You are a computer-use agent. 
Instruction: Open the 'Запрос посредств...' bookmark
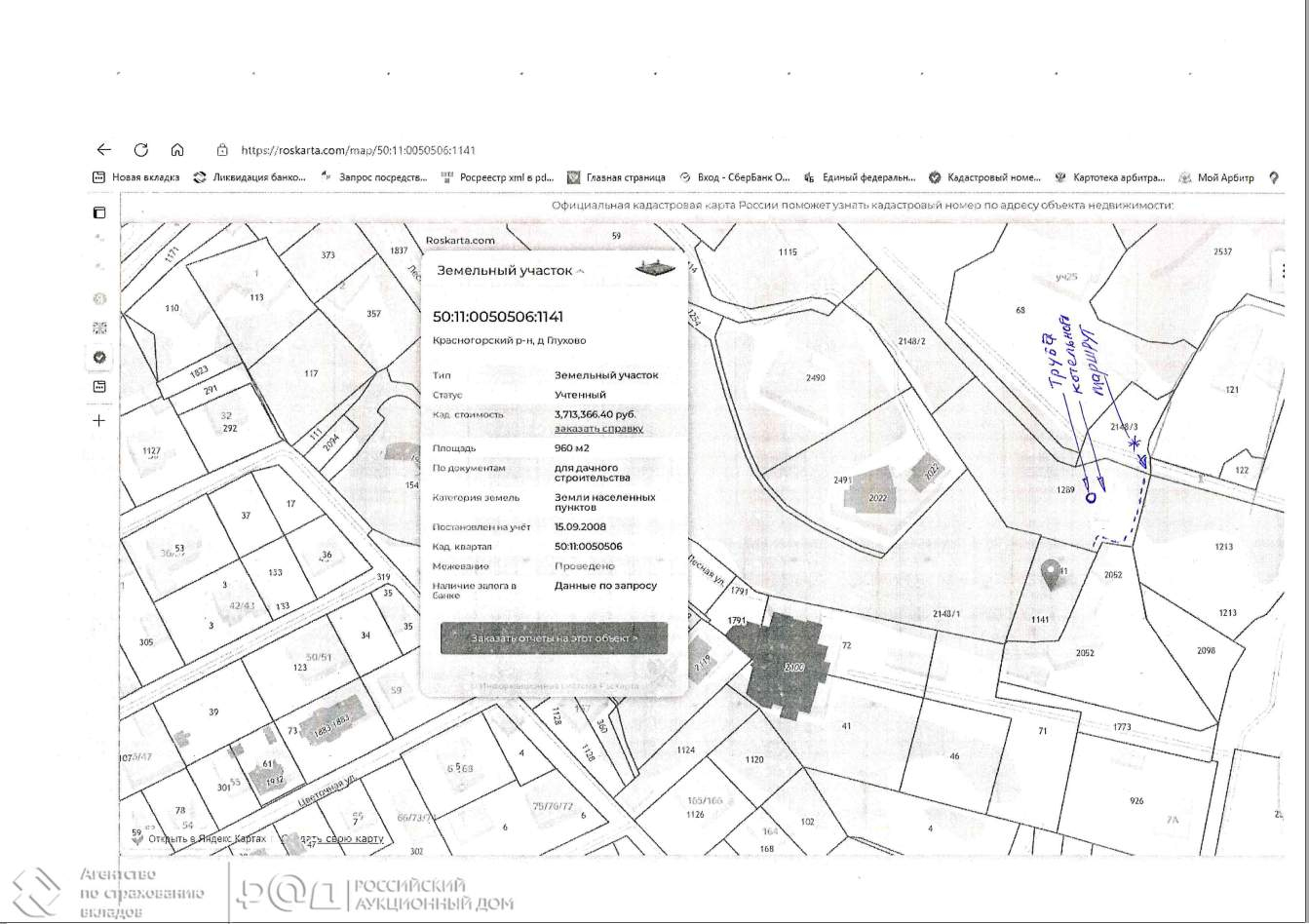click(374, 177)
